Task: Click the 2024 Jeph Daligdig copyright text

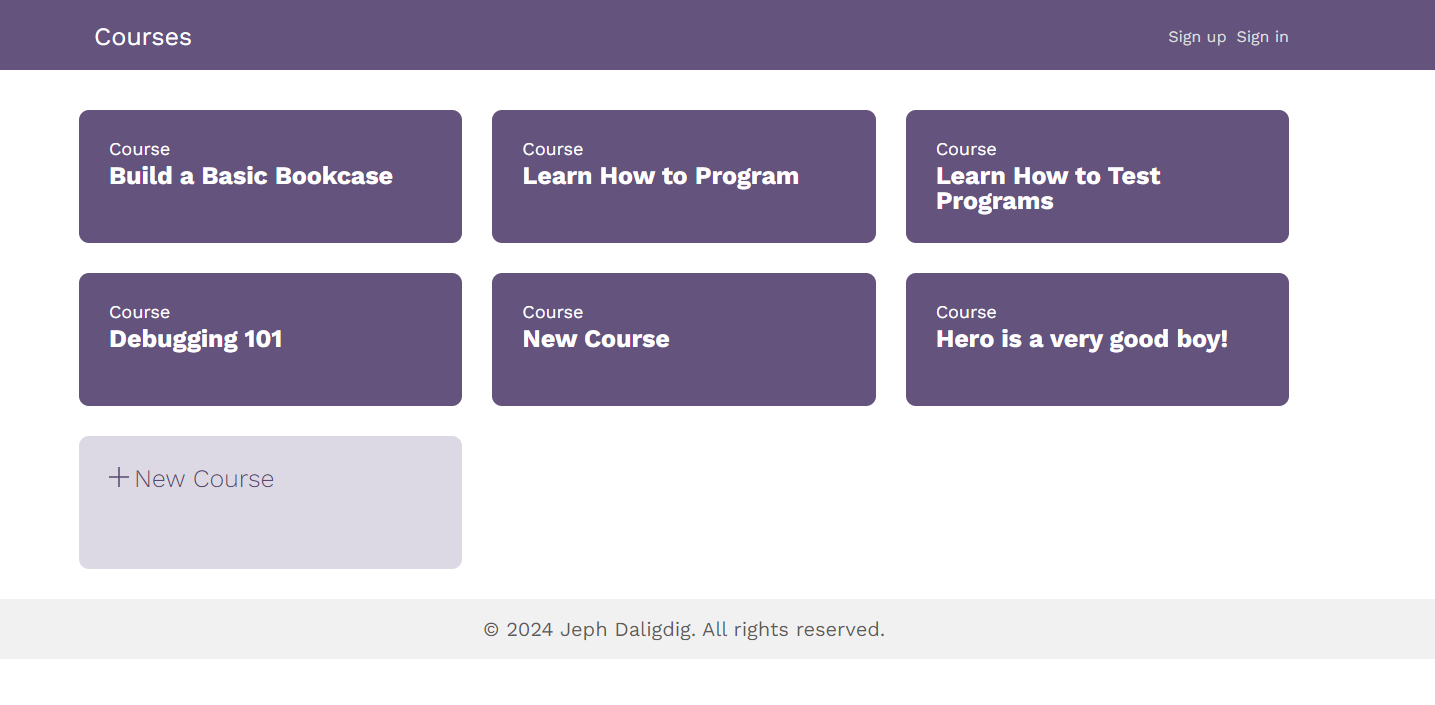Action: (684, 629)
